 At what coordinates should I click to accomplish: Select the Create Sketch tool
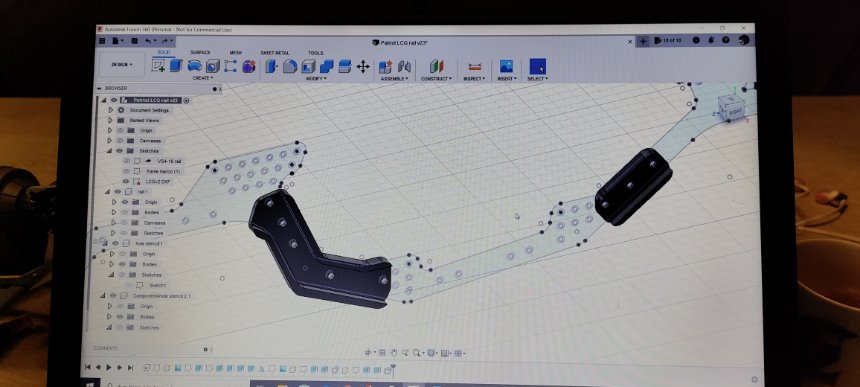(x=159, y=66)
